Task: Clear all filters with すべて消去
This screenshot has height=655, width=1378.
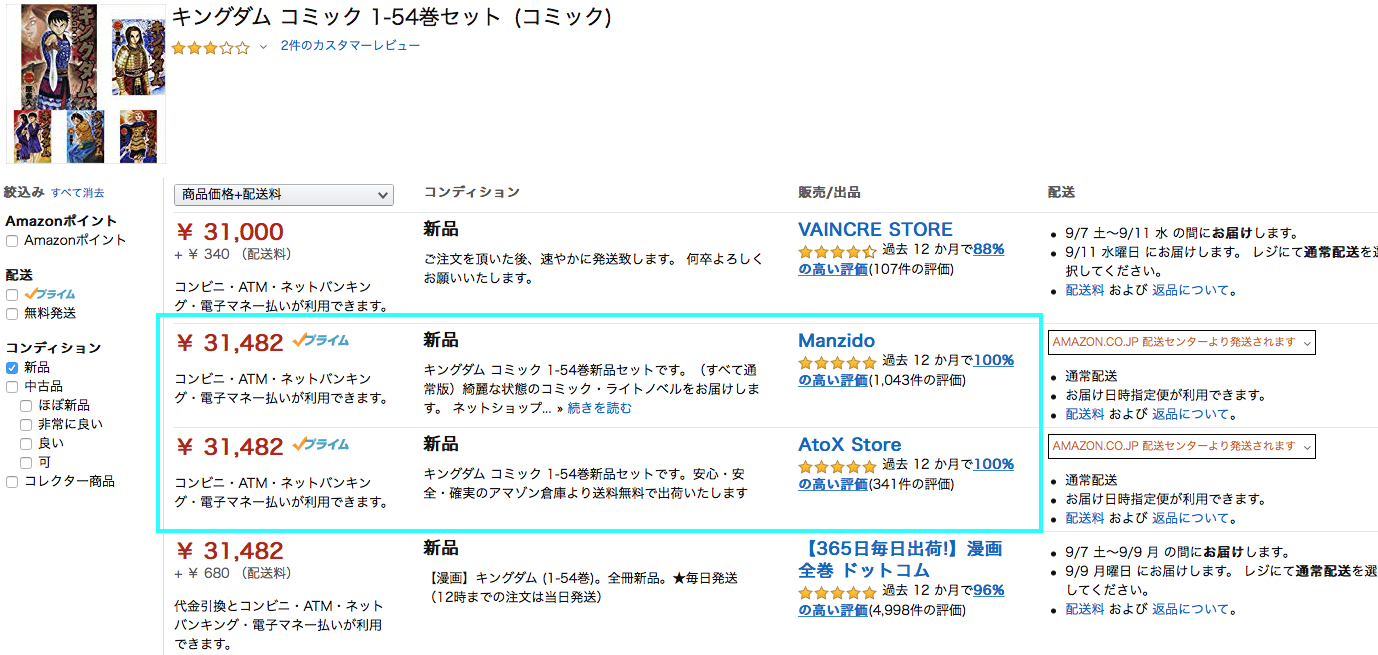Action: [x=77, y=193]
